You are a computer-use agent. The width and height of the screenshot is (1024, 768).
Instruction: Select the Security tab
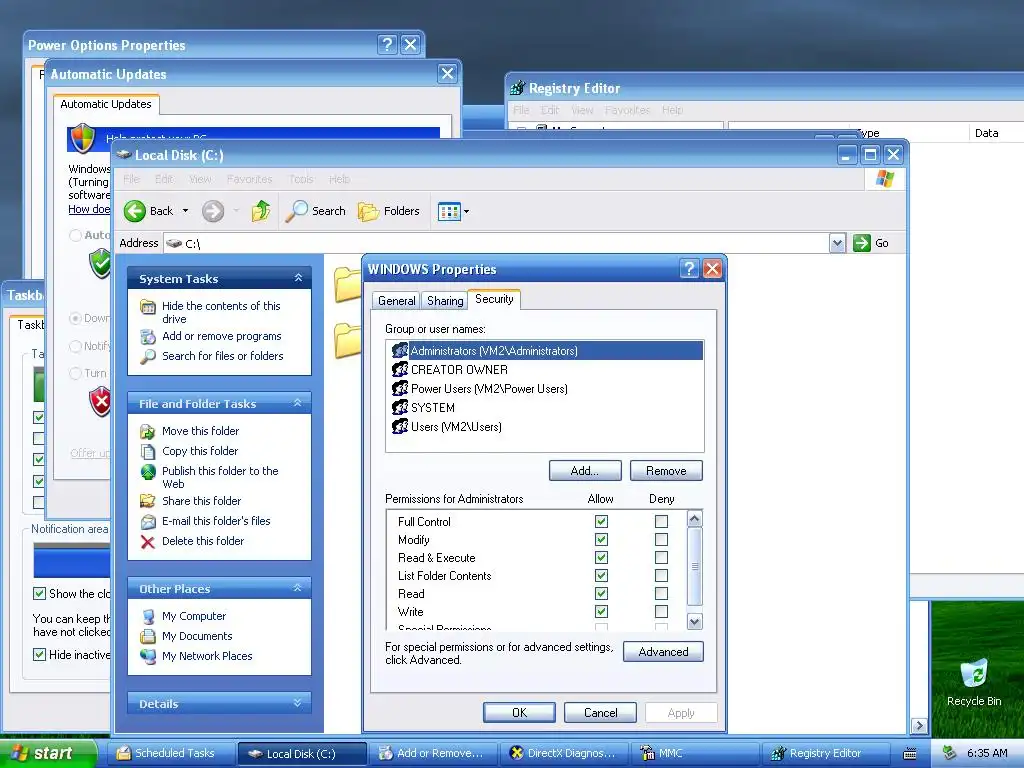coord(494,298)
